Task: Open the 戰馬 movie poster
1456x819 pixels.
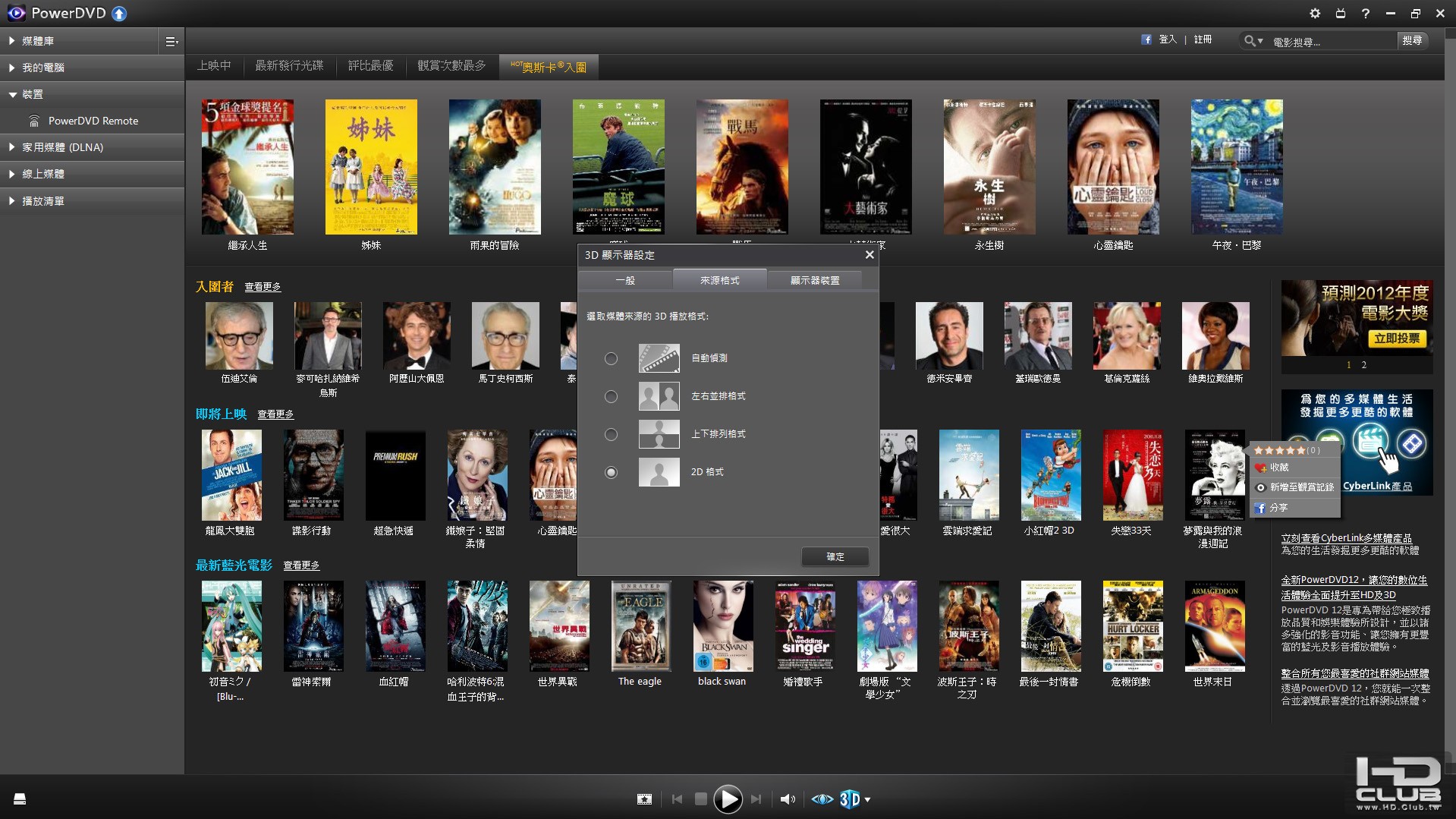Action: 742,167
